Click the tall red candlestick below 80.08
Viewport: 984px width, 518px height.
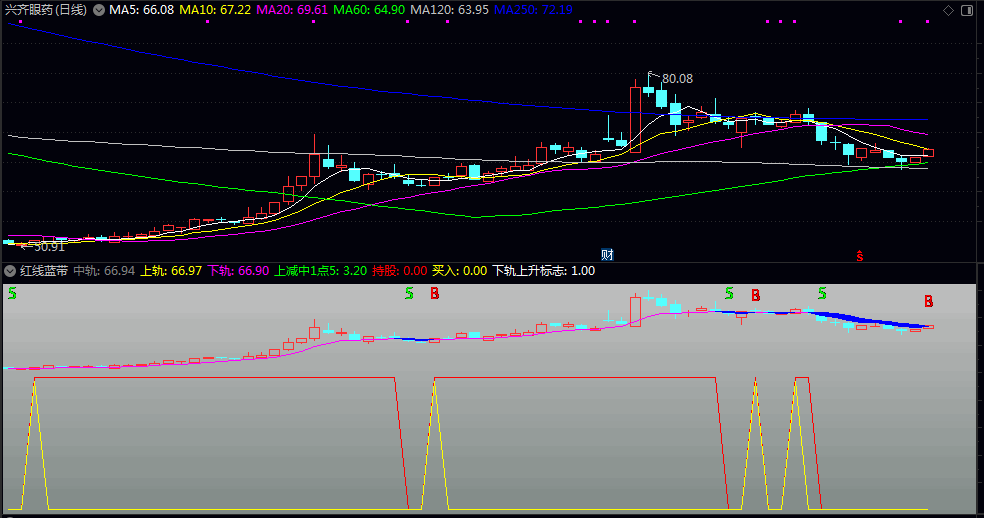click(634, 118)
